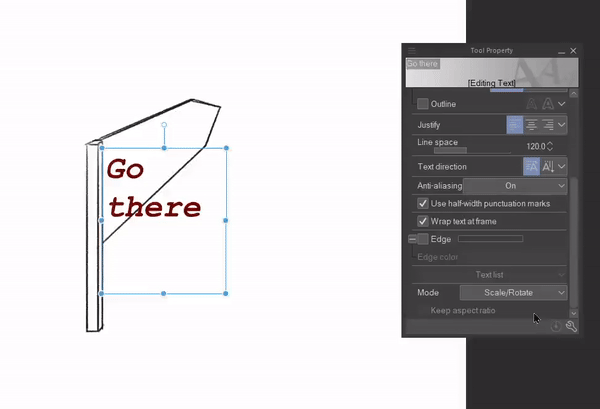The image size is (600, 409).
Task: Click the Edge color label
Action: pyautogui.click(x=437, y=257)
